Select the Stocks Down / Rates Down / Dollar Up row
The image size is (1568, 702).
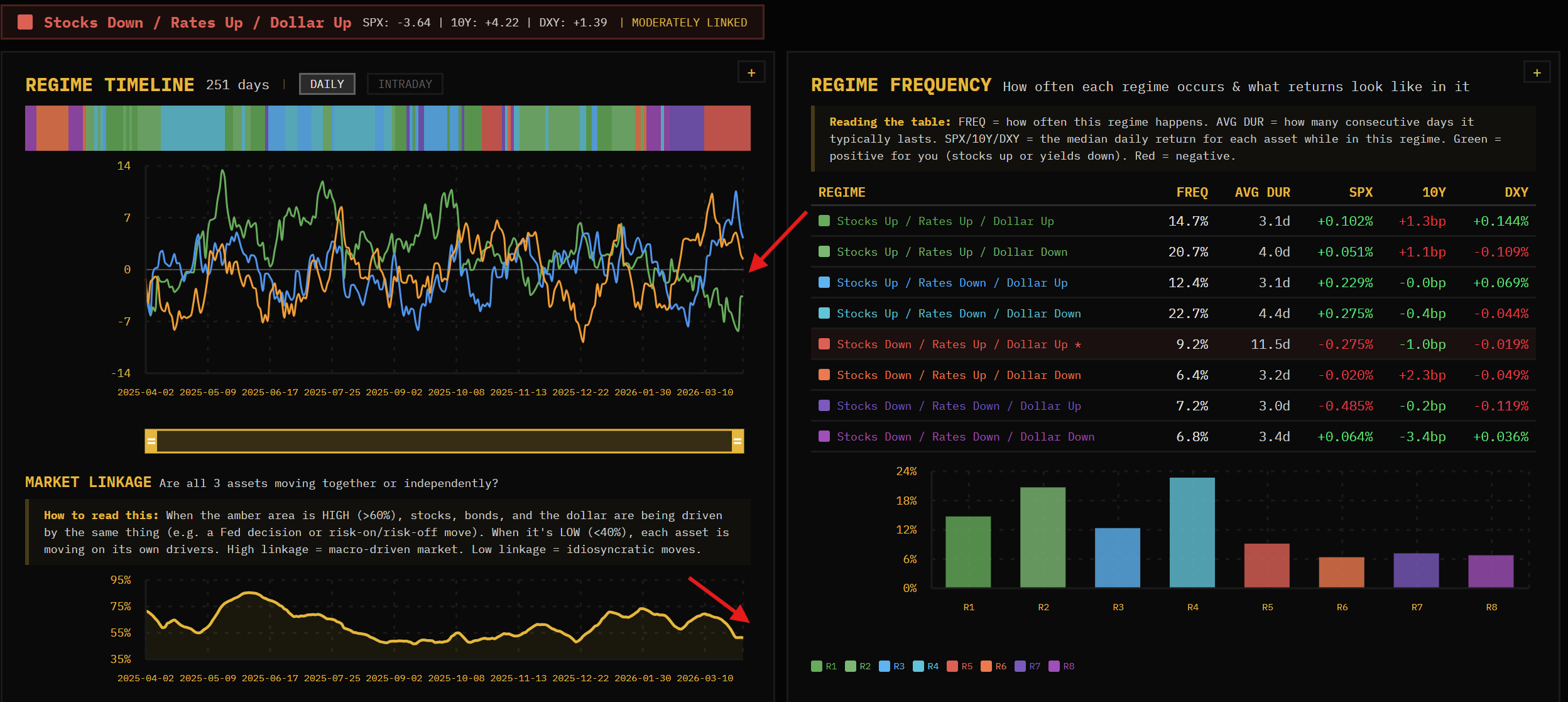(x=1173, y=406)
